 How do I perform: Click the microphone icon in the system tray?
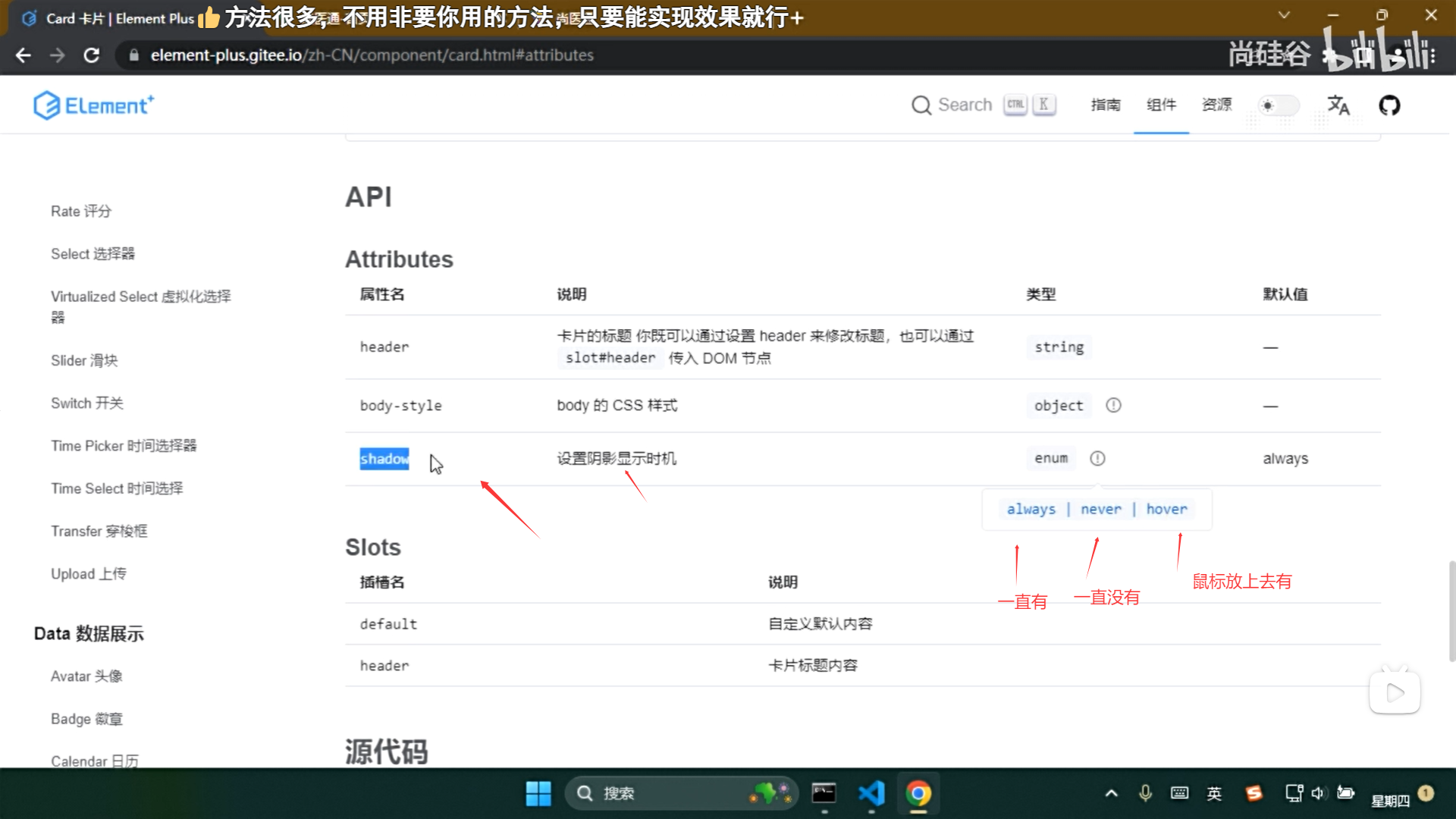coord(1144,793)
